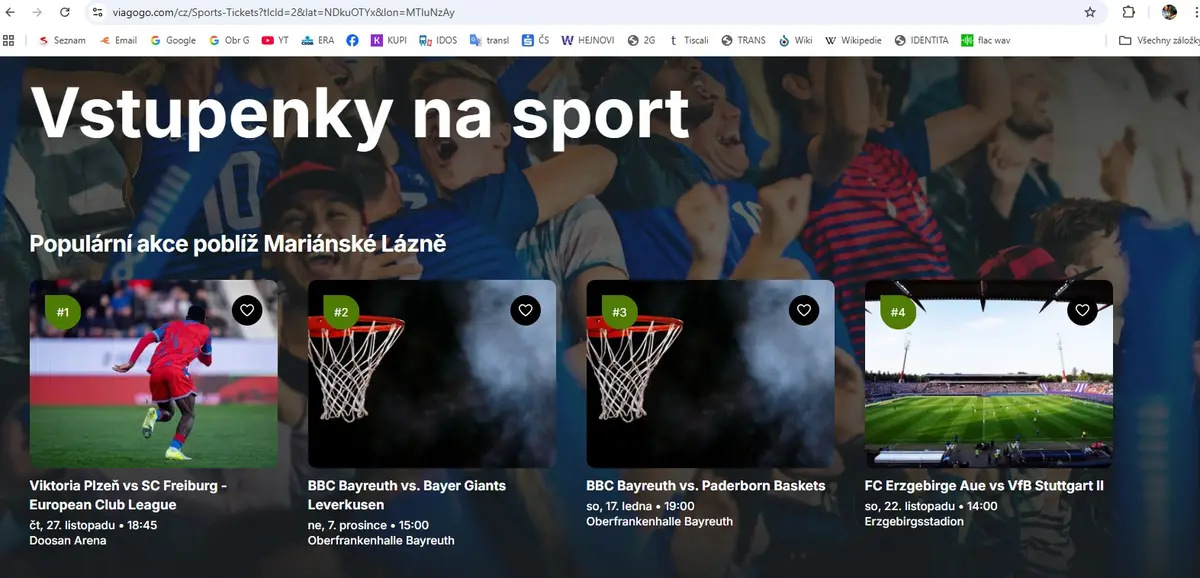This screenshot has width=1200, height=578.
Task: Open the HEJNOVI bookmark
Action: tap(588, 40)
